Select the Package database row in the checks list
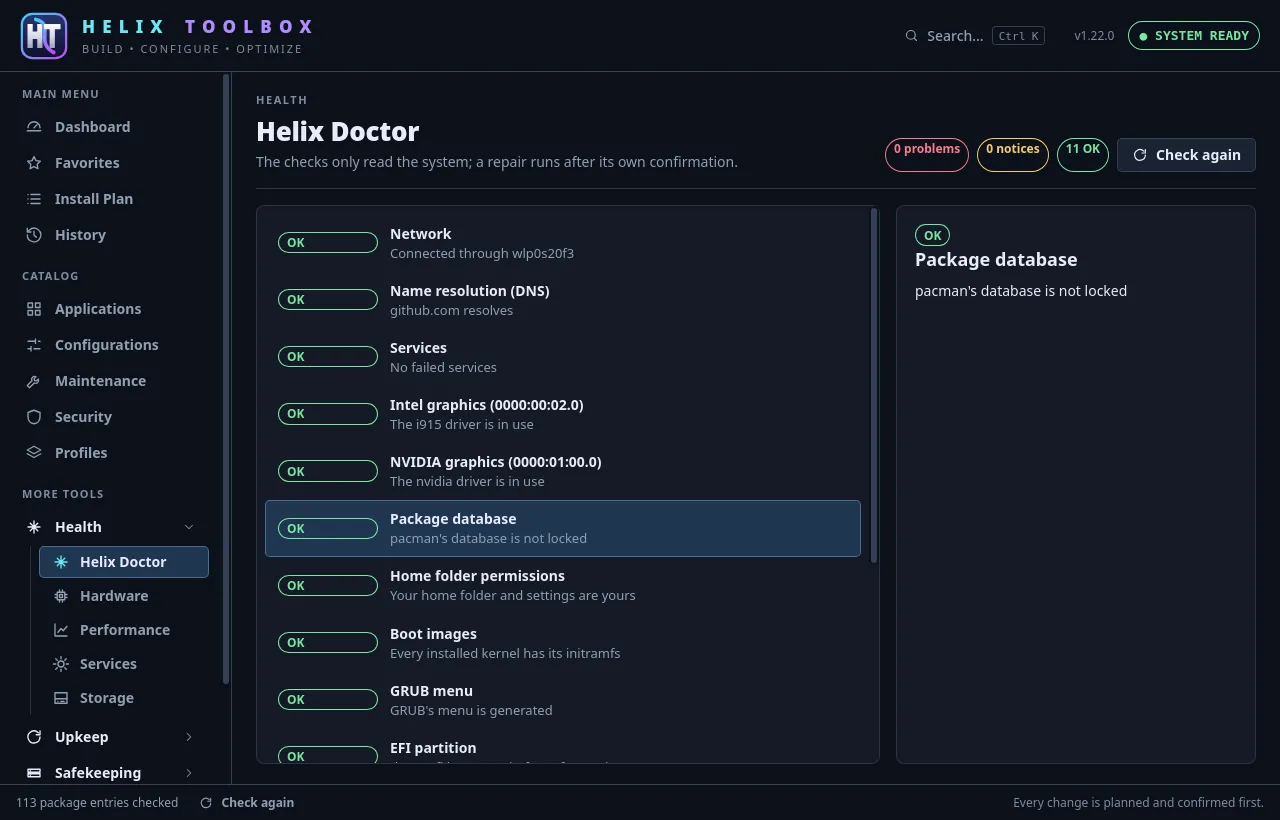 (563, 528)
